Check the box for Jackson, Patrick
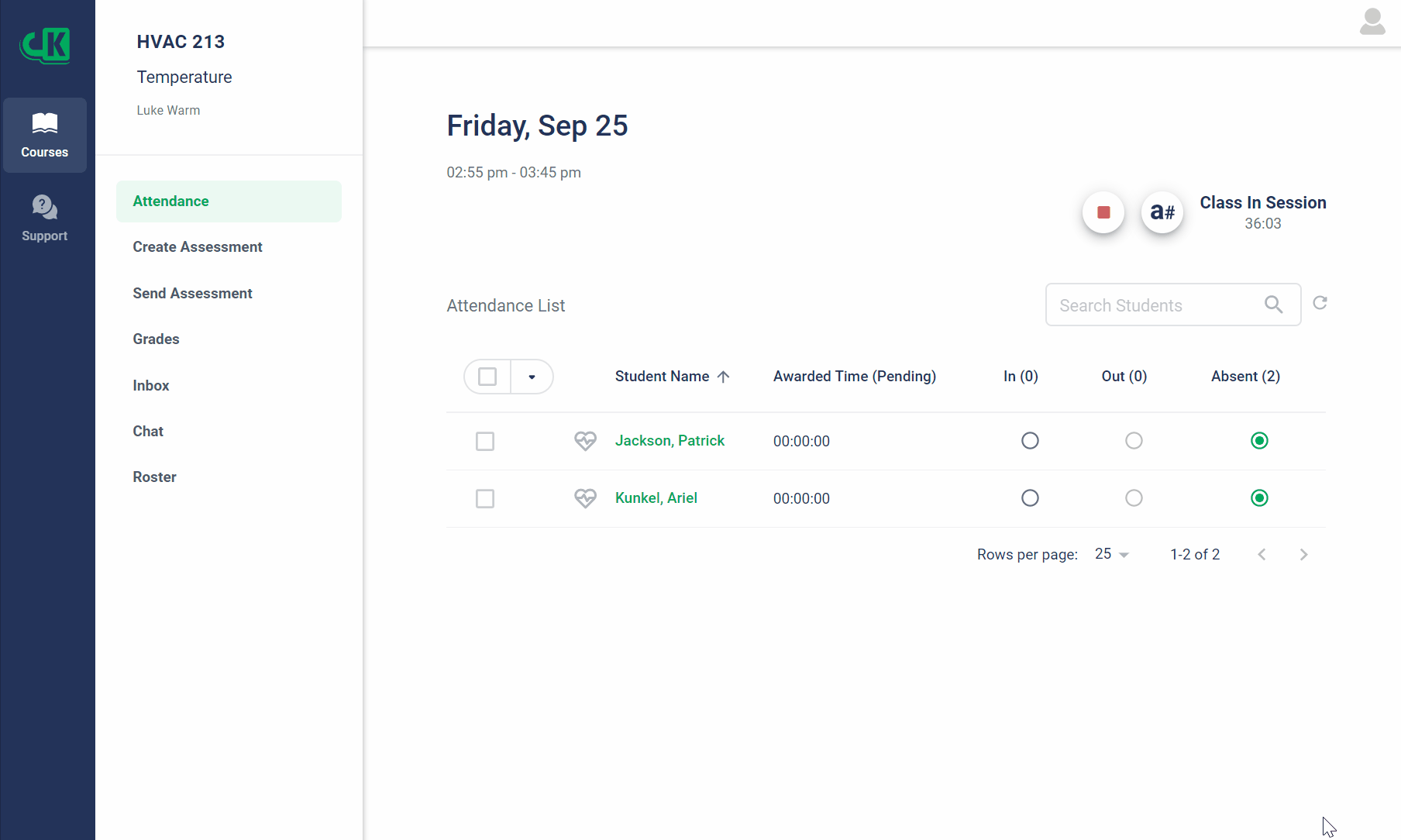The image size is (1401, 840). click(485, 441)
